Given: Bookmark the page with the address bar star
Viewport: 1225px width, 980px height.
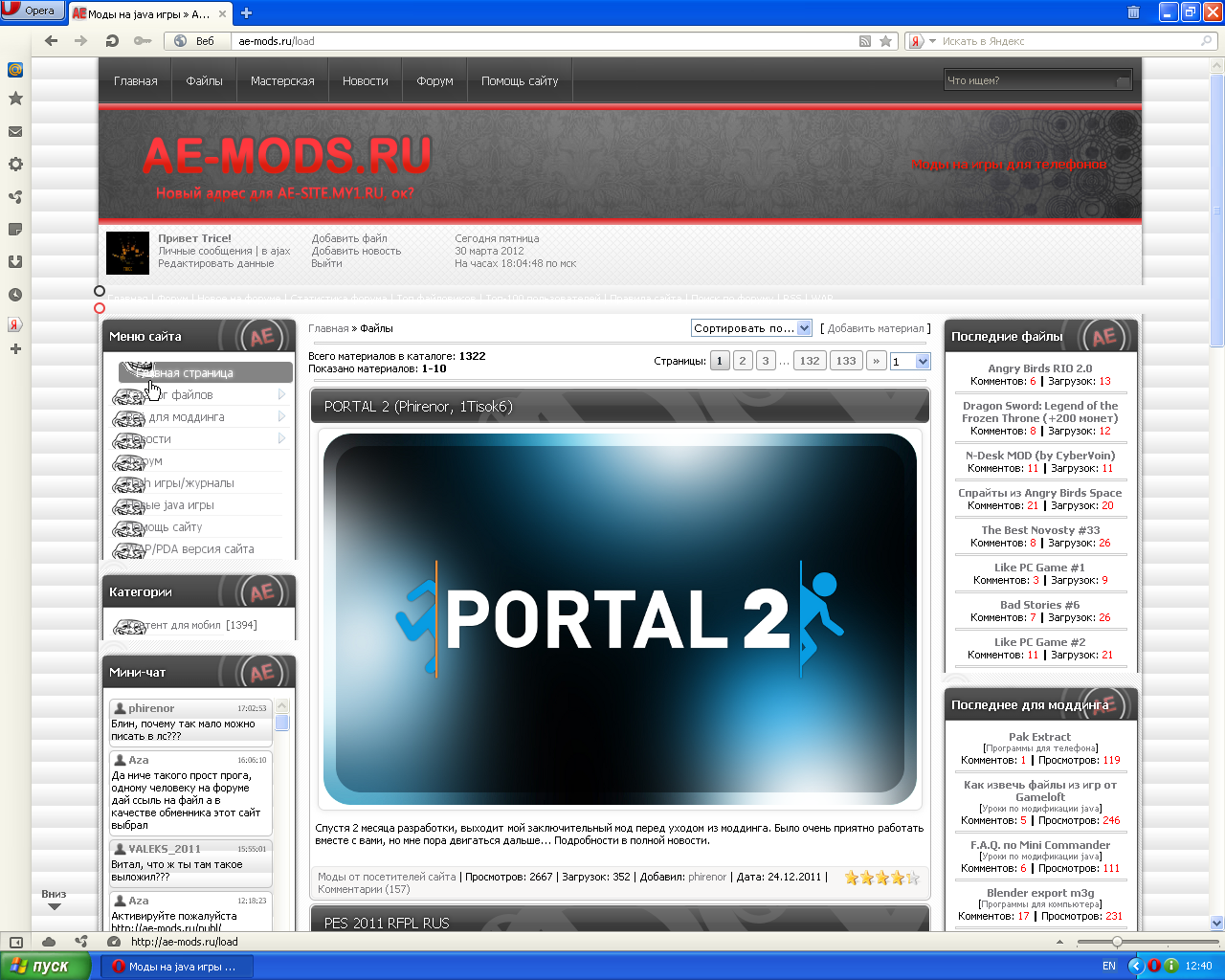Looking at the screenshot, I should point(885,41).
